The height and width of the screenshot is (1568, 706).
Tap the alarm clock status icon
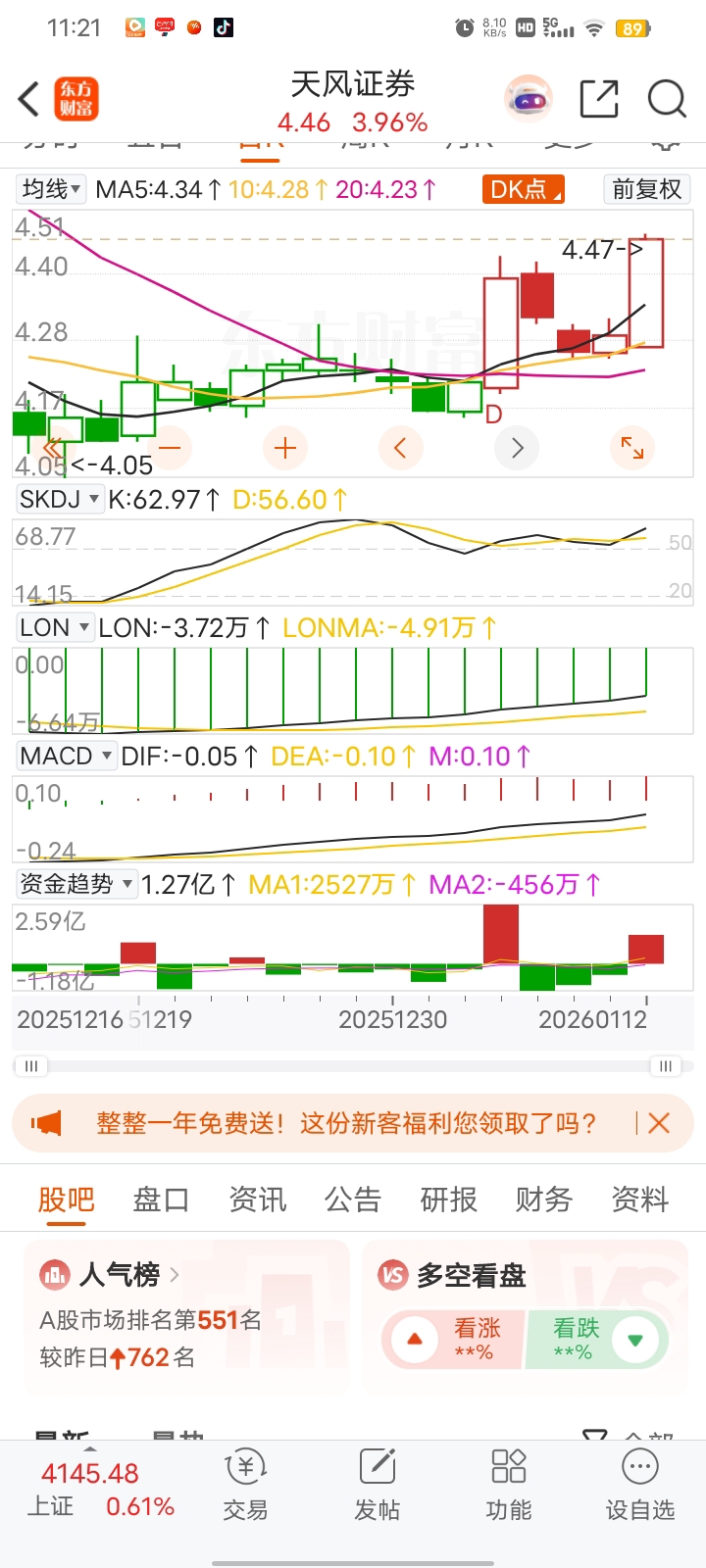point(465,28)
